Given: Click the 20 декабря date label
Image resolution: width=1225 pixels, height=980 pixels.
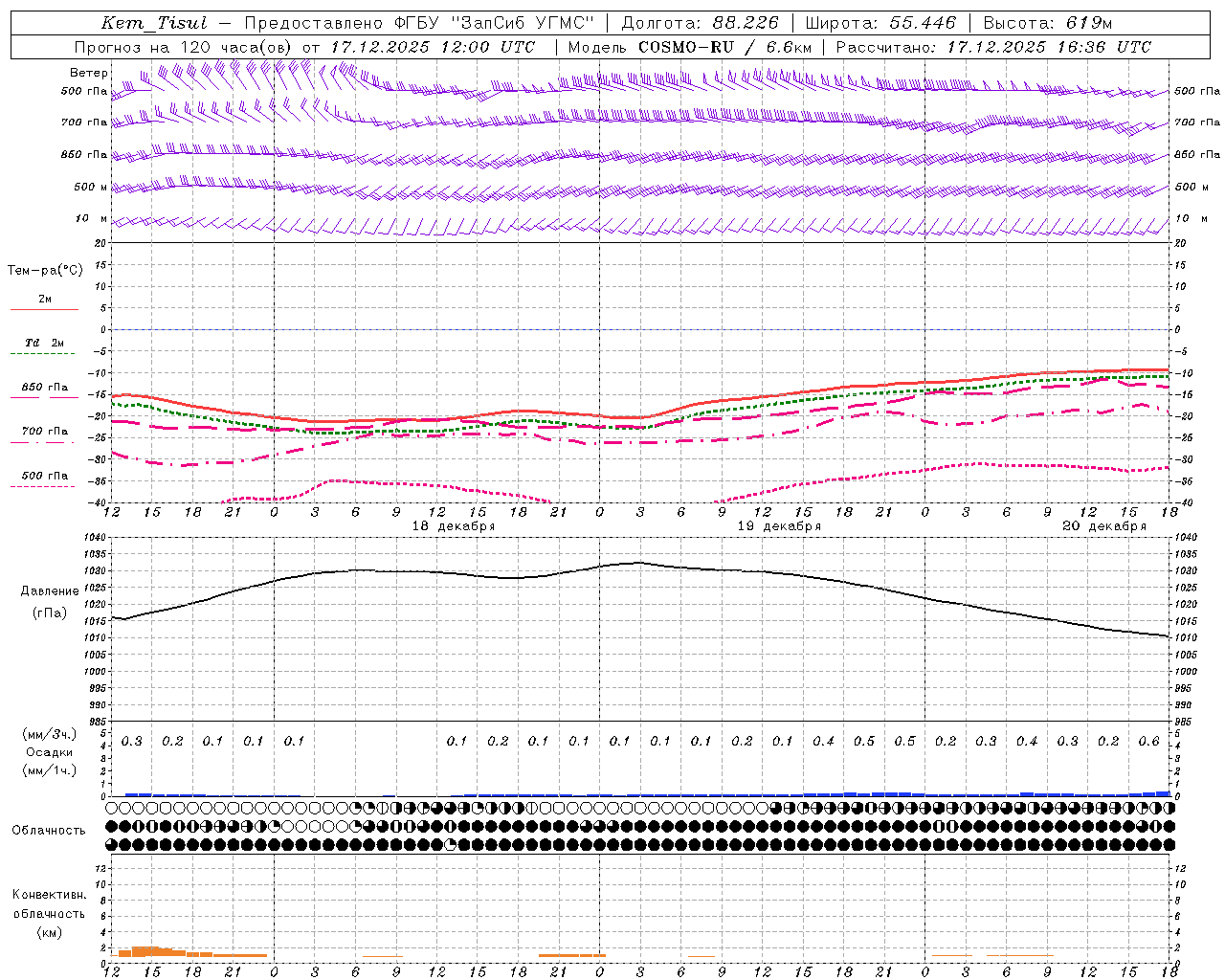Looking at the screenshot, I should pos(1103,526).
